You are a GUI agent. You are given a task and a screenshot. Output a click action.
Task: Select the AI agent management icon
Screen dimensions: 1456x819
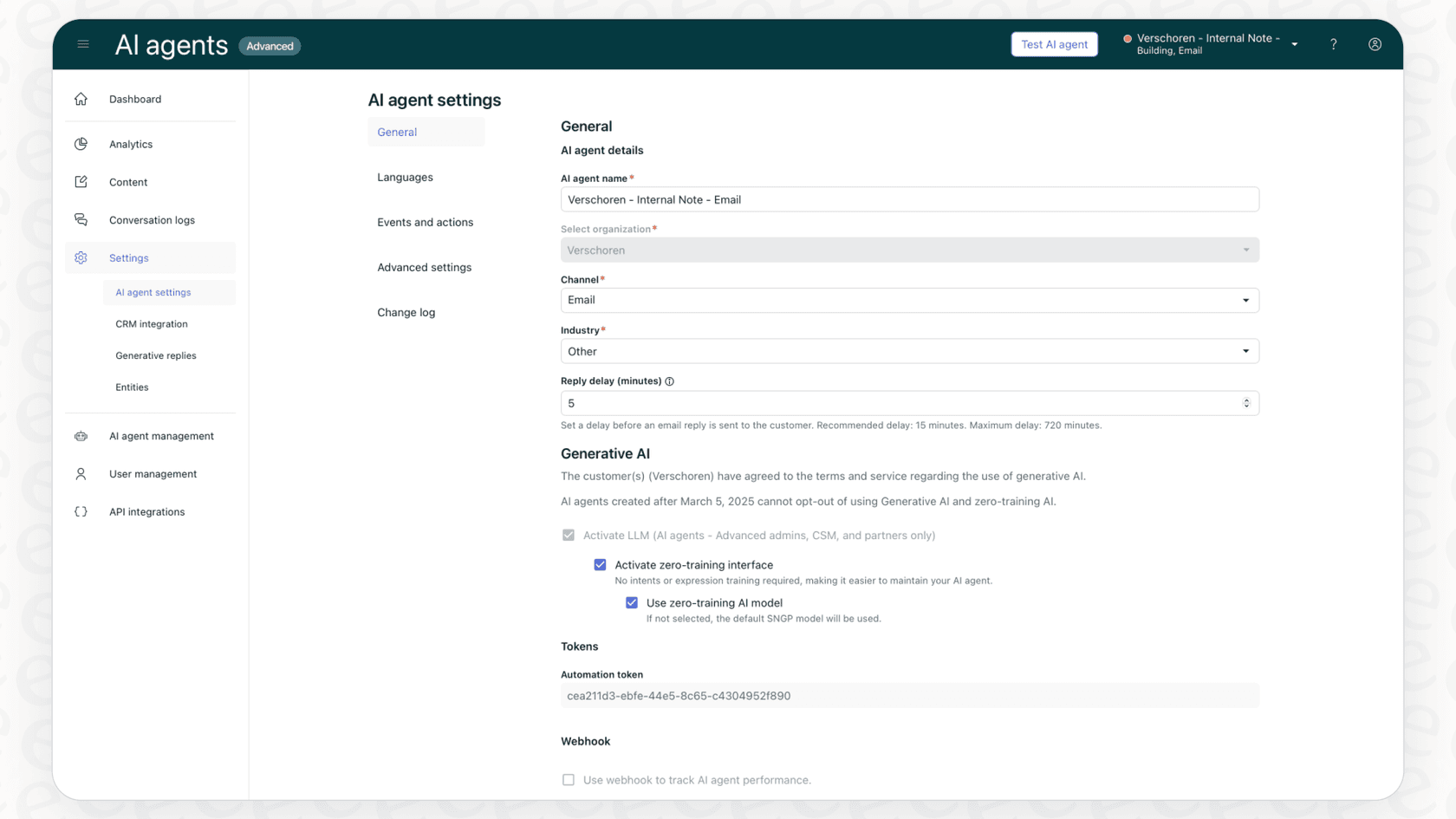pyautogui.click(x=81, y=436)
